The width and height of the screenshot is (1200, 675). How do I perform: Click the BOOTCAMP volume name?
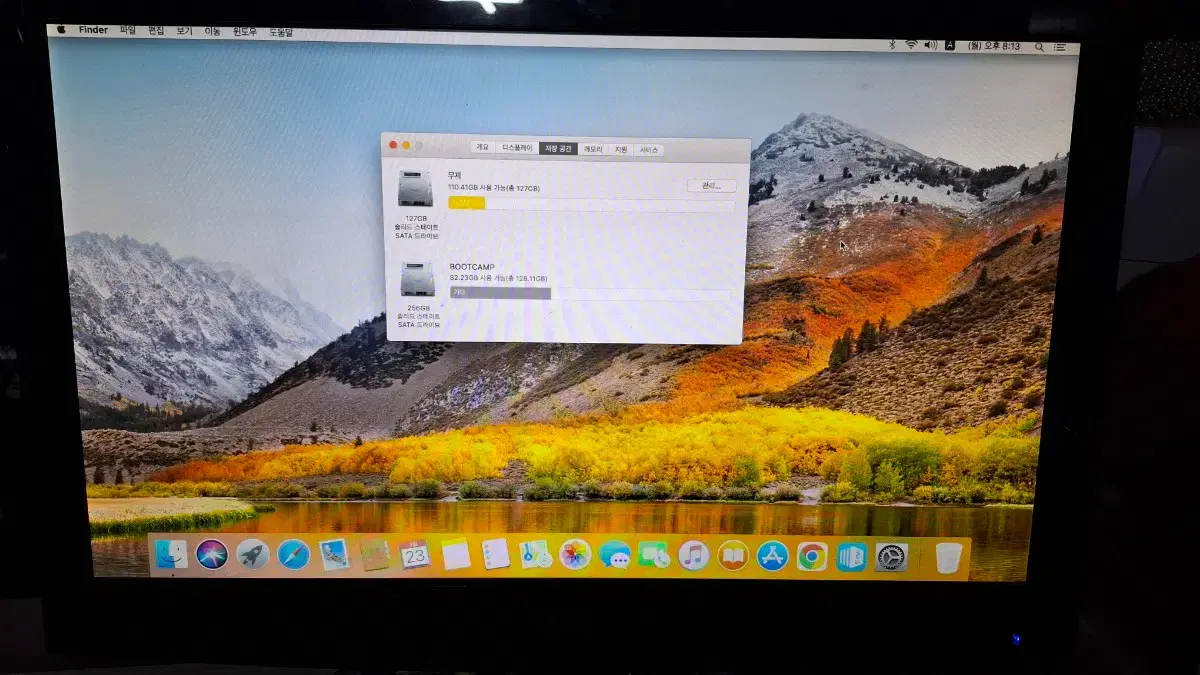472,267
